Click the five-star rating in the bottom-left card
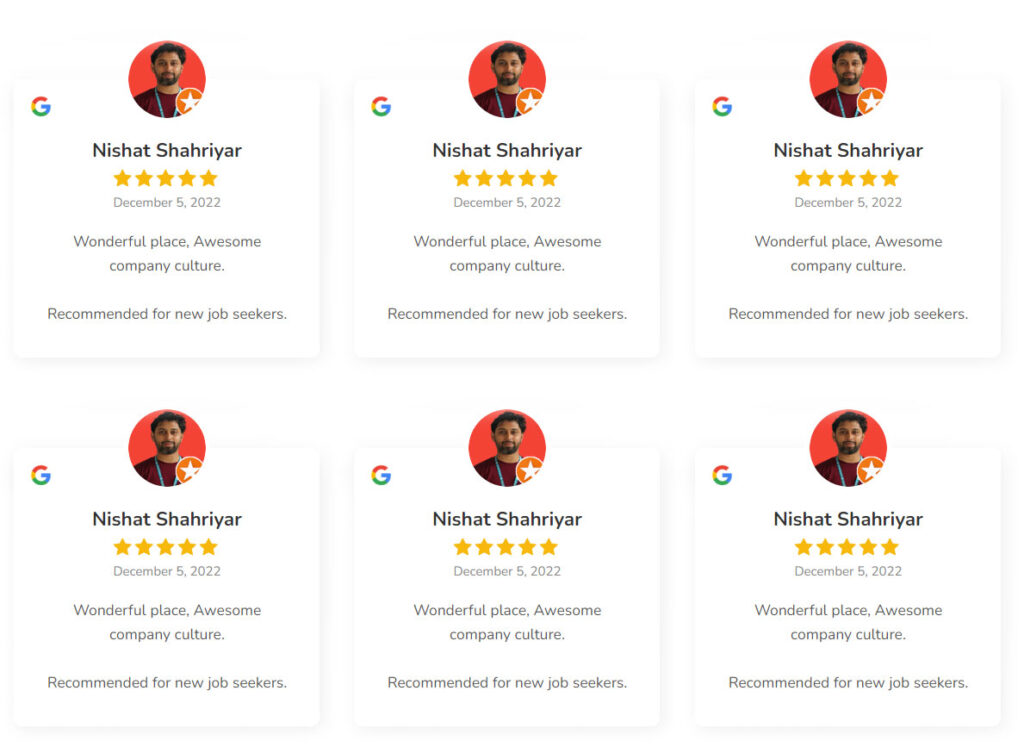This screenshot has width=1024, height=753. (166, 547)
